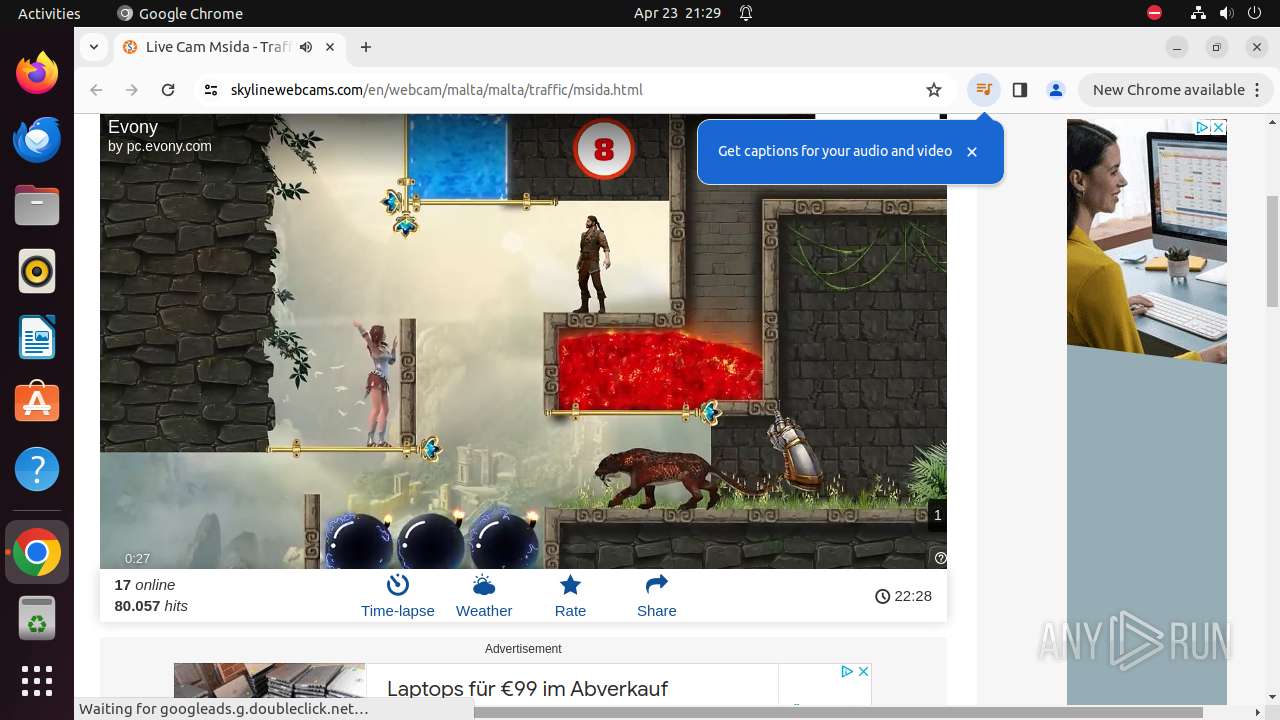Click the Evony game video ad
The width and height of the screenshot is (1280, 720).
[523, 341]
